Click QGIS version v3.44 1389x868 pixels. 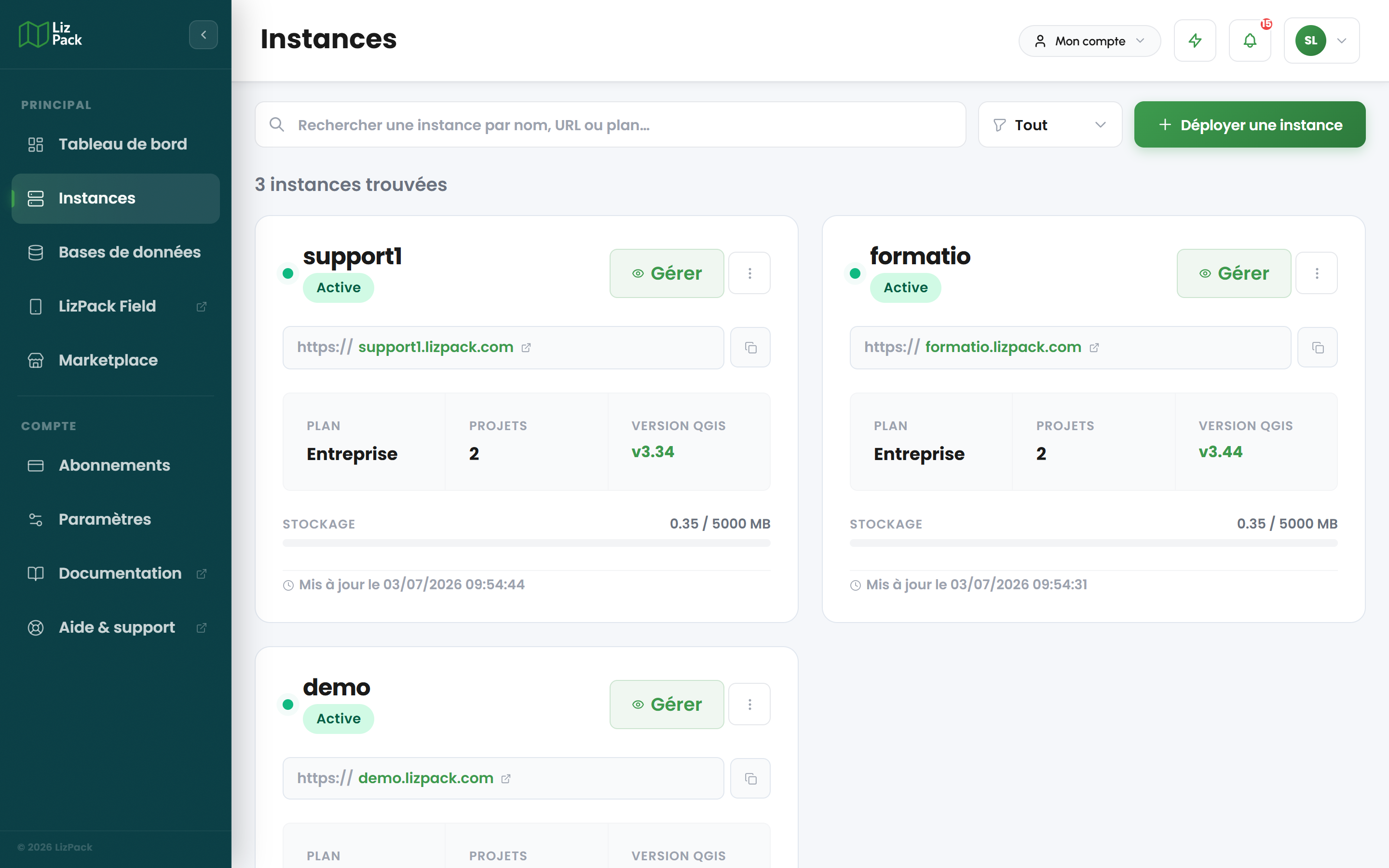click(1220, 452)
